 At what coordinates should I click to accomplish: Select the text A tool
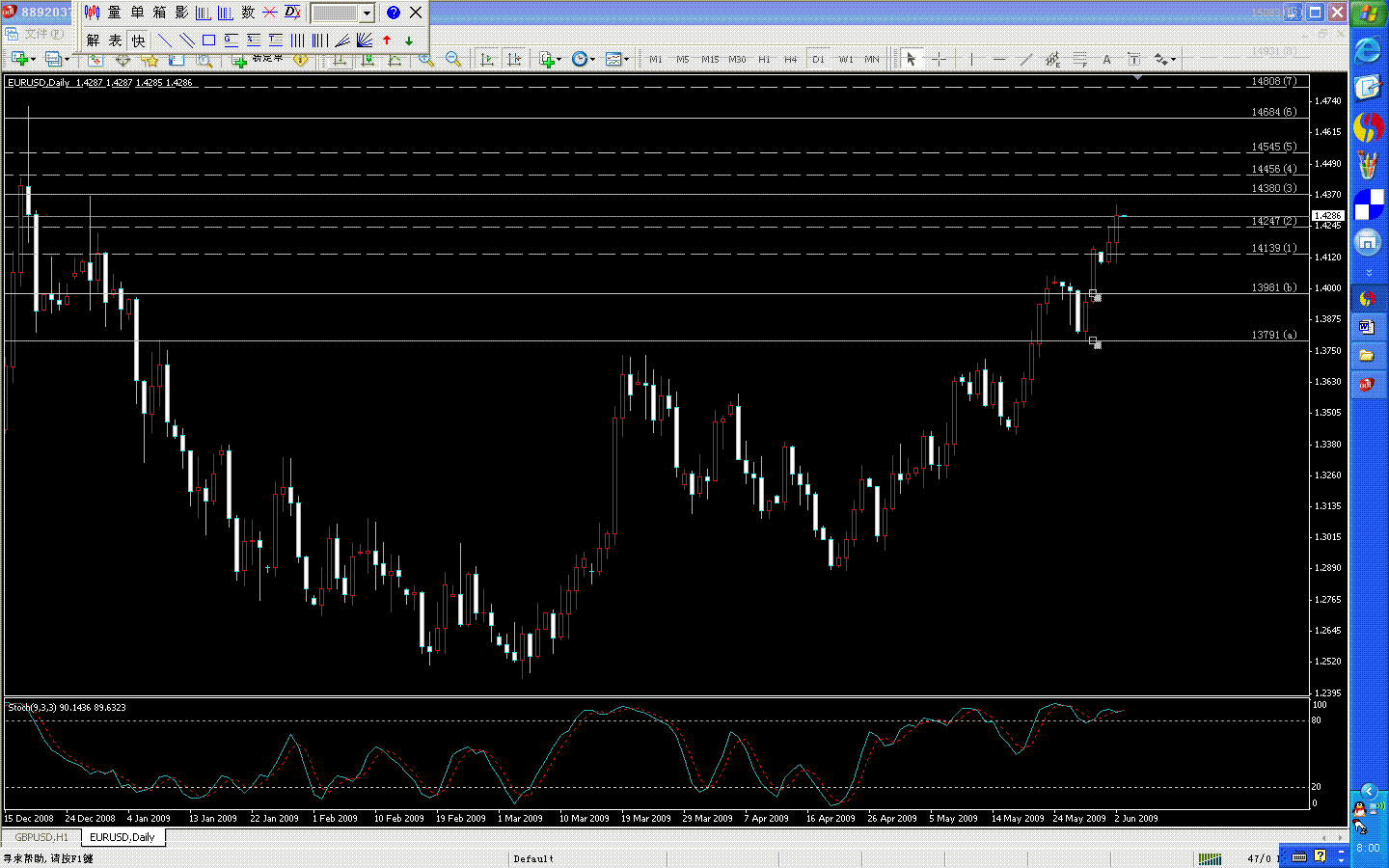pyautogui.click(x=1106, y=60)
